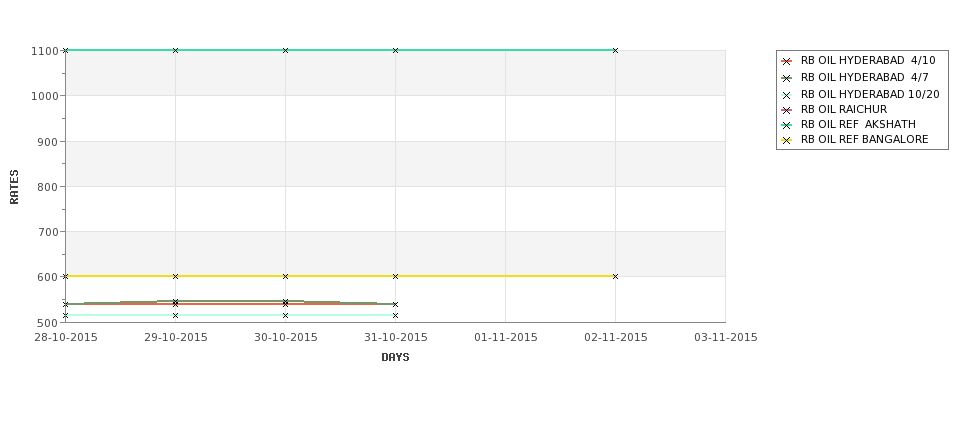
Task: Click the cyan line marker at 31-10-2015
Action: pos(395,315)
